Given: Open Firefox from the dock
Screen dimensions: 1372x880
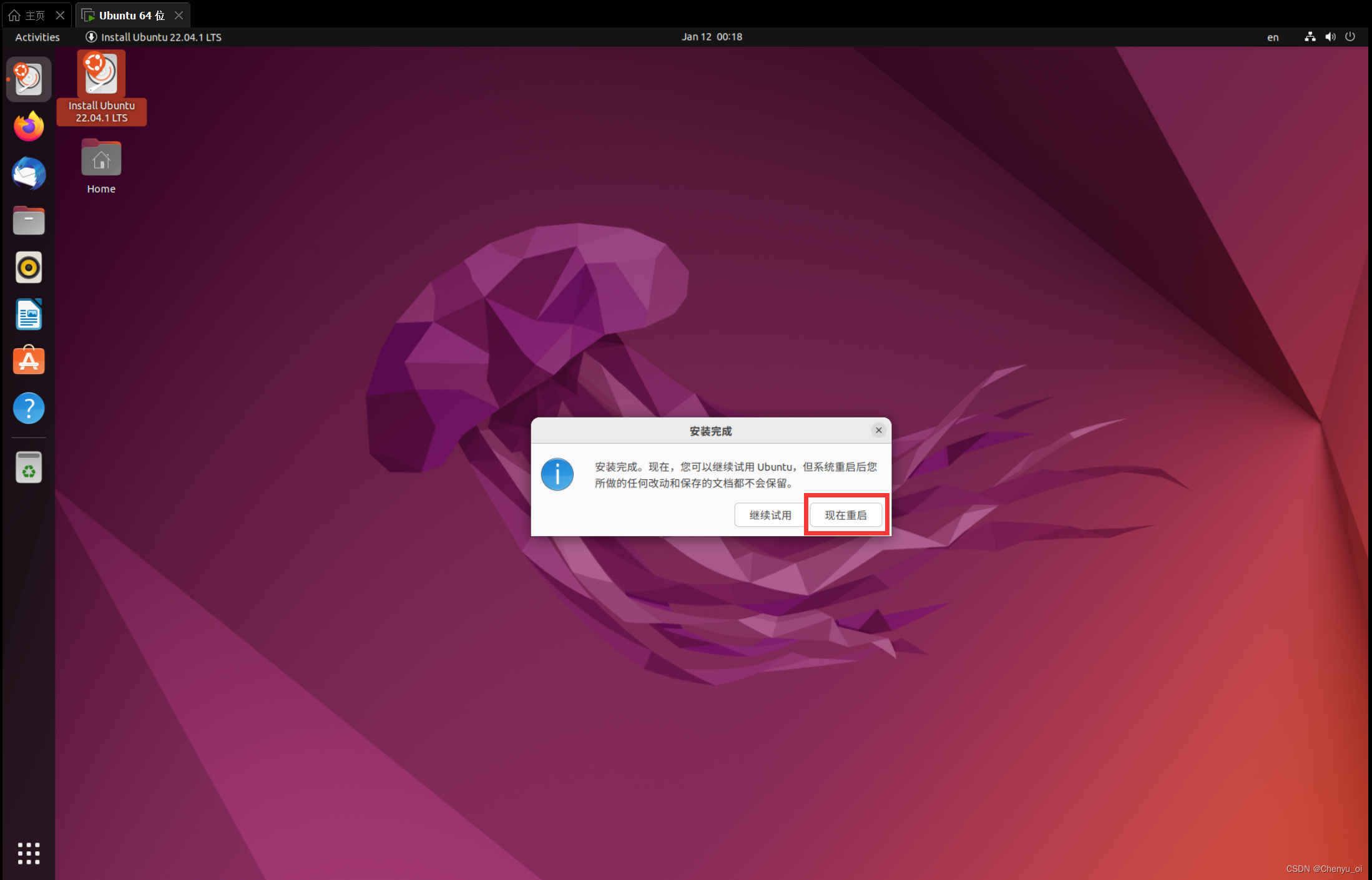Looking at the screenshot, I should tap(29, 127).
